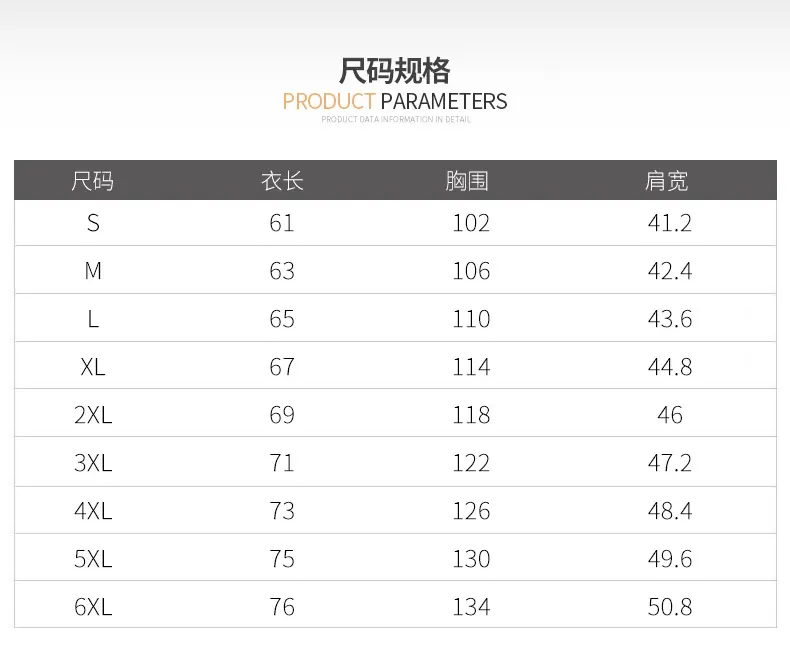790x666 pixels.
Task: Select the 6XL size row label
Action: pos(93,607)
